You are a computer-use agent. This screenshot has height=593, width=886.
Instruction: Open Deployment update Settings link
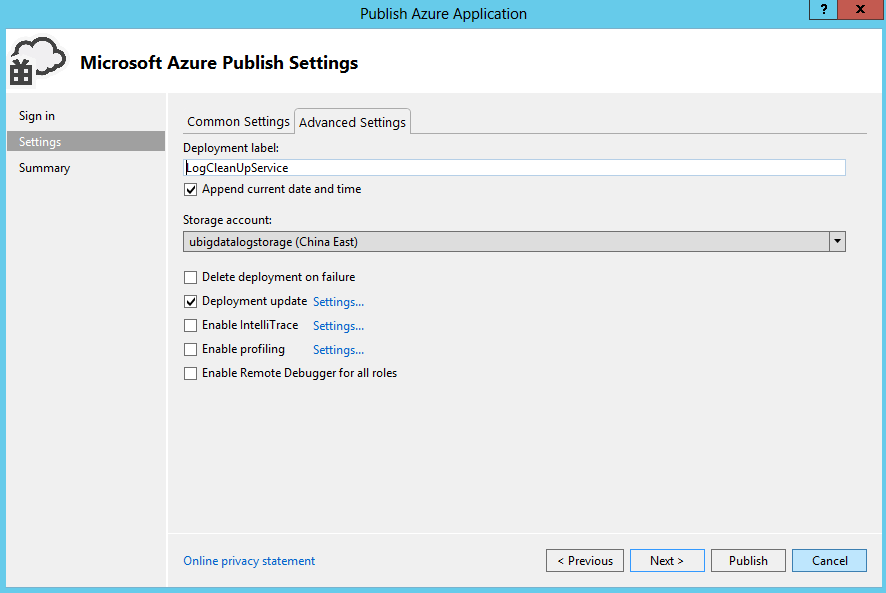pyautogui.click(x=338, y=302)
